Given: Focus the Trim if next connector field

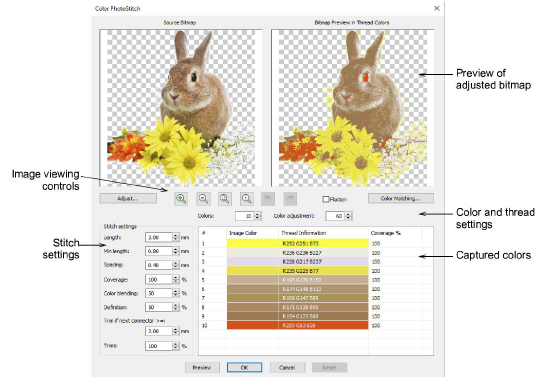Looking at the screenshot, I should pyautogui.click(x=159, y=331).
